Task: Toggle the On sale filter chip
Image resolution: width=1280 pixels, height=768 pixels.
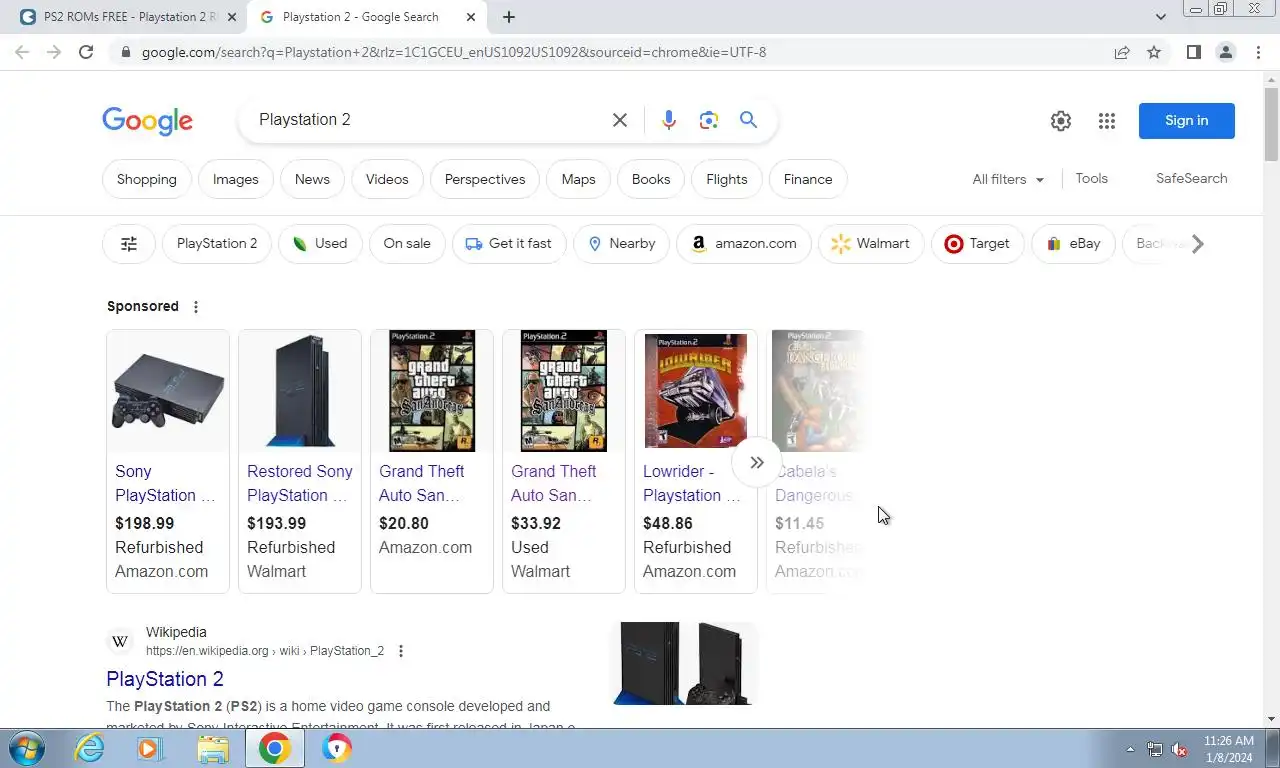Action: tap(407, 244)
